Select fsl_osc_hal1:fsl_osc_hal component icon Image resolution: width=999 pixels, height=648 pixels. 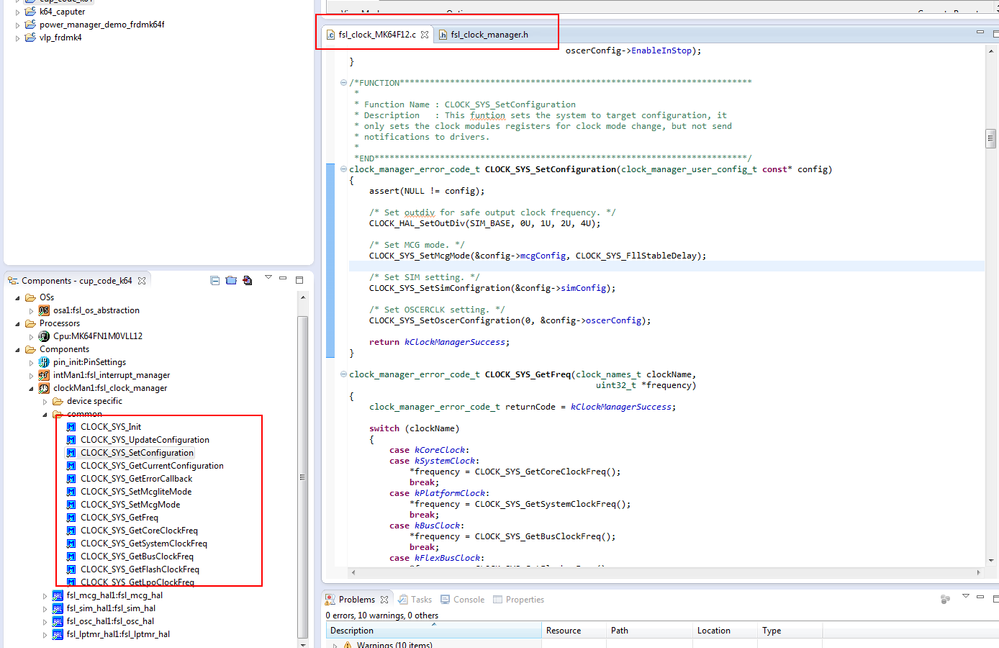click(57, 621)
